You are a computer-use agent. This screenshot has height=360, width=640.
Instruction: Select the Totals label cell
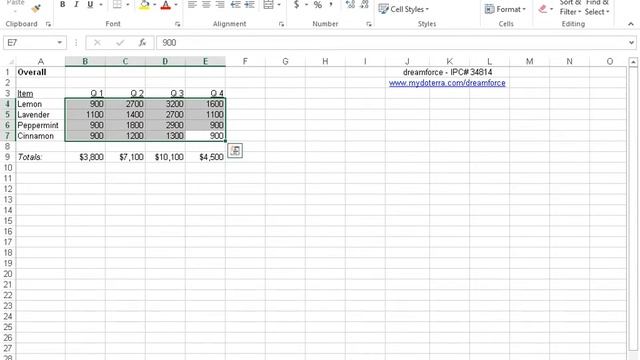40,157
